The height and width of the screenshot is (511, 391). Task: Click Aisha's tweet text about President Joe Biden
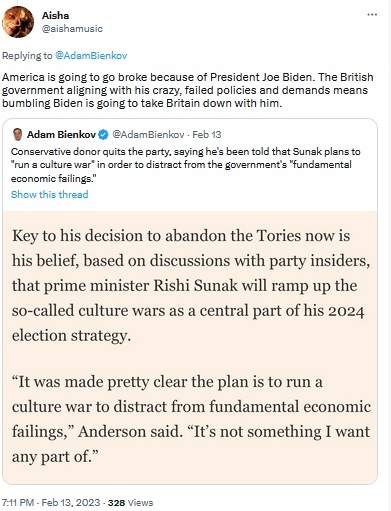coord(188,90)
